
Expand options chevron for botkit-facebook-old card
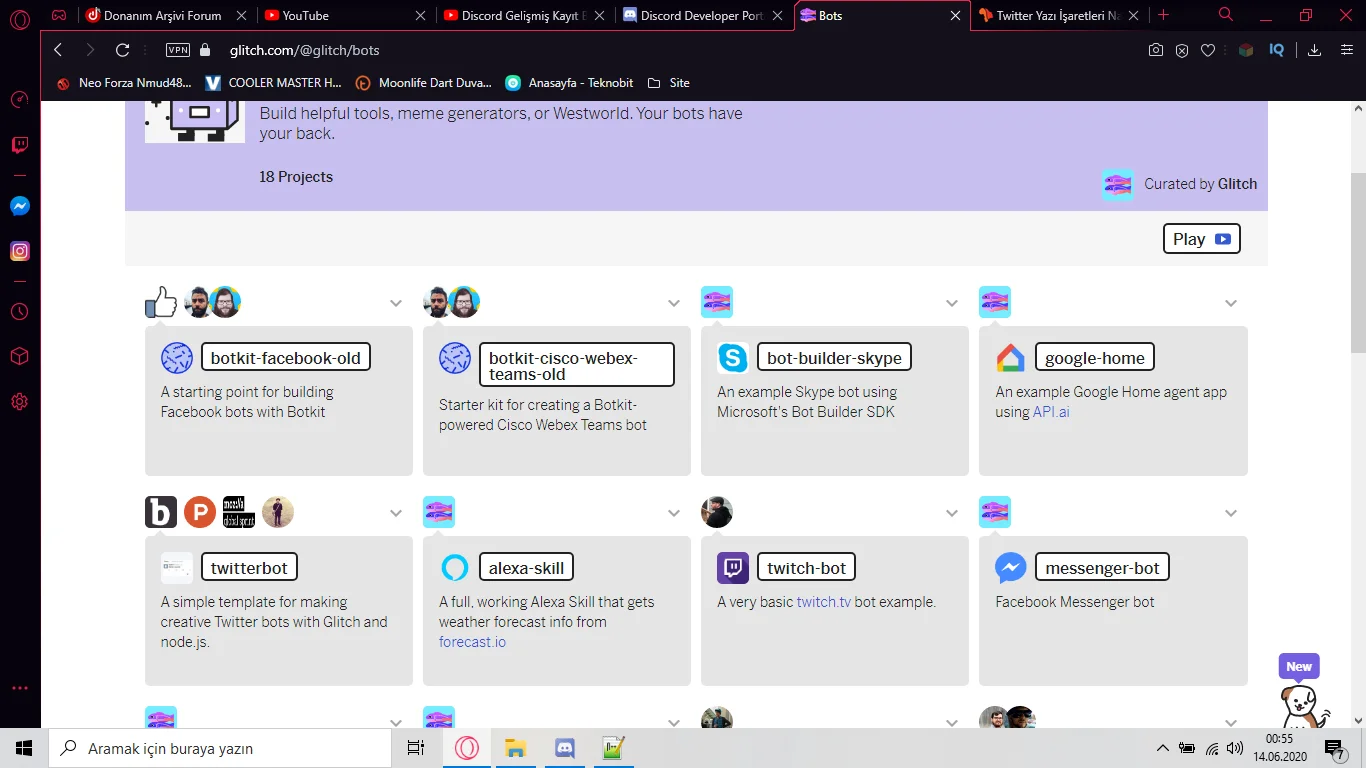click(396, 303)
